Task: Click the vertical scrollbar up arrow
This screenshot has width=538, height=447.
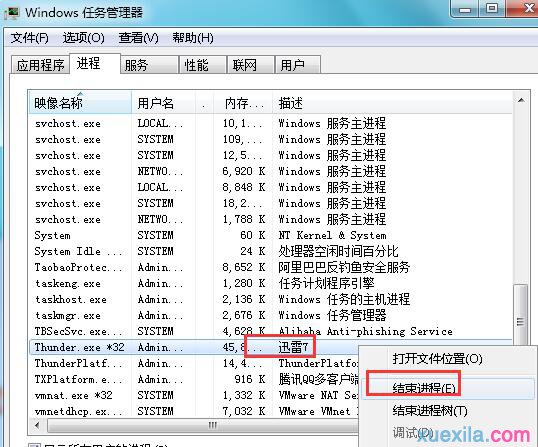Action: point(522,100)
